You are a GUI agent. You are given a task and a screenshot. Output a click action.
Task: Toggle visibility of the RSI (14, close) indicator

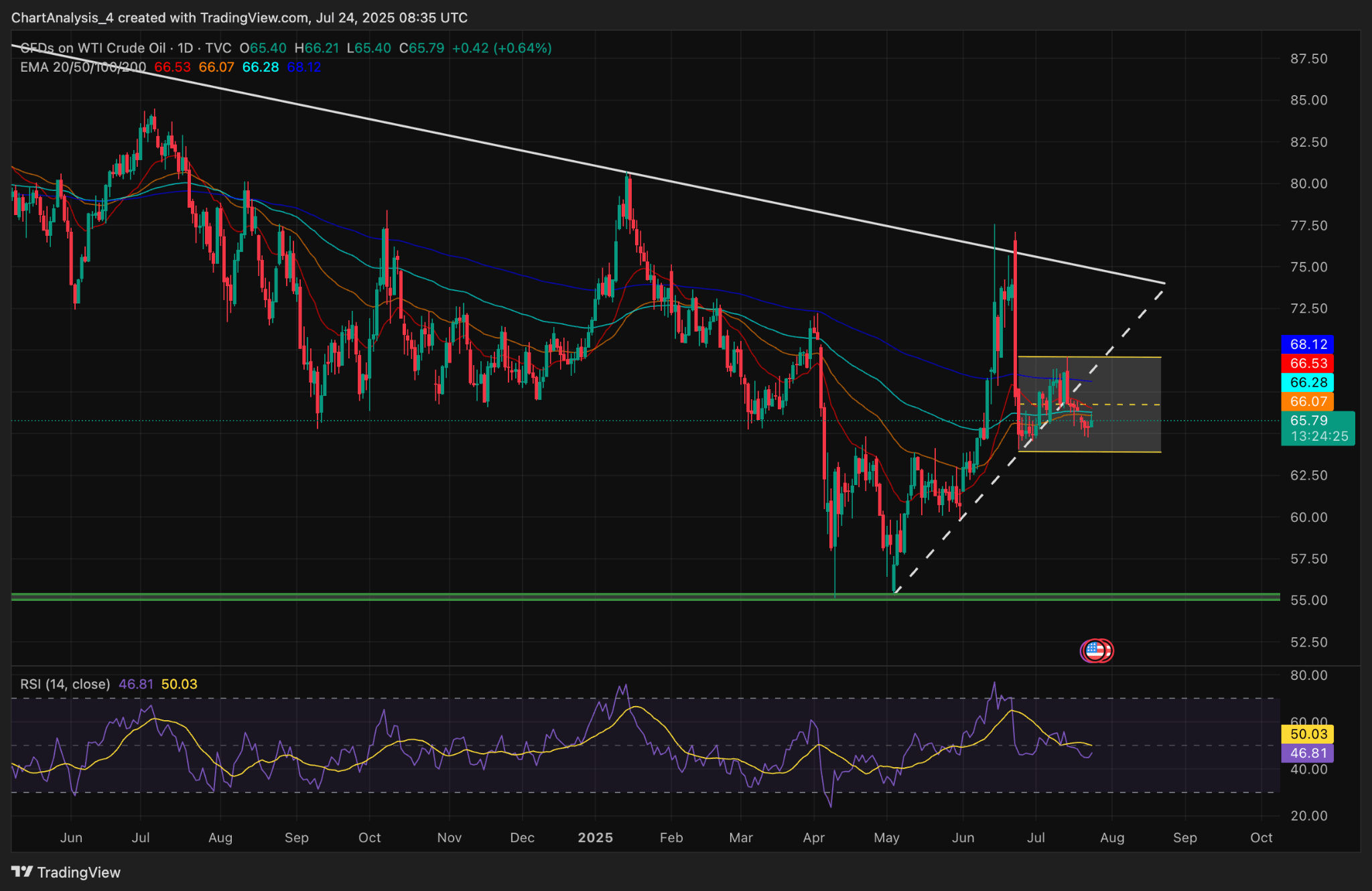pos(64,684)
